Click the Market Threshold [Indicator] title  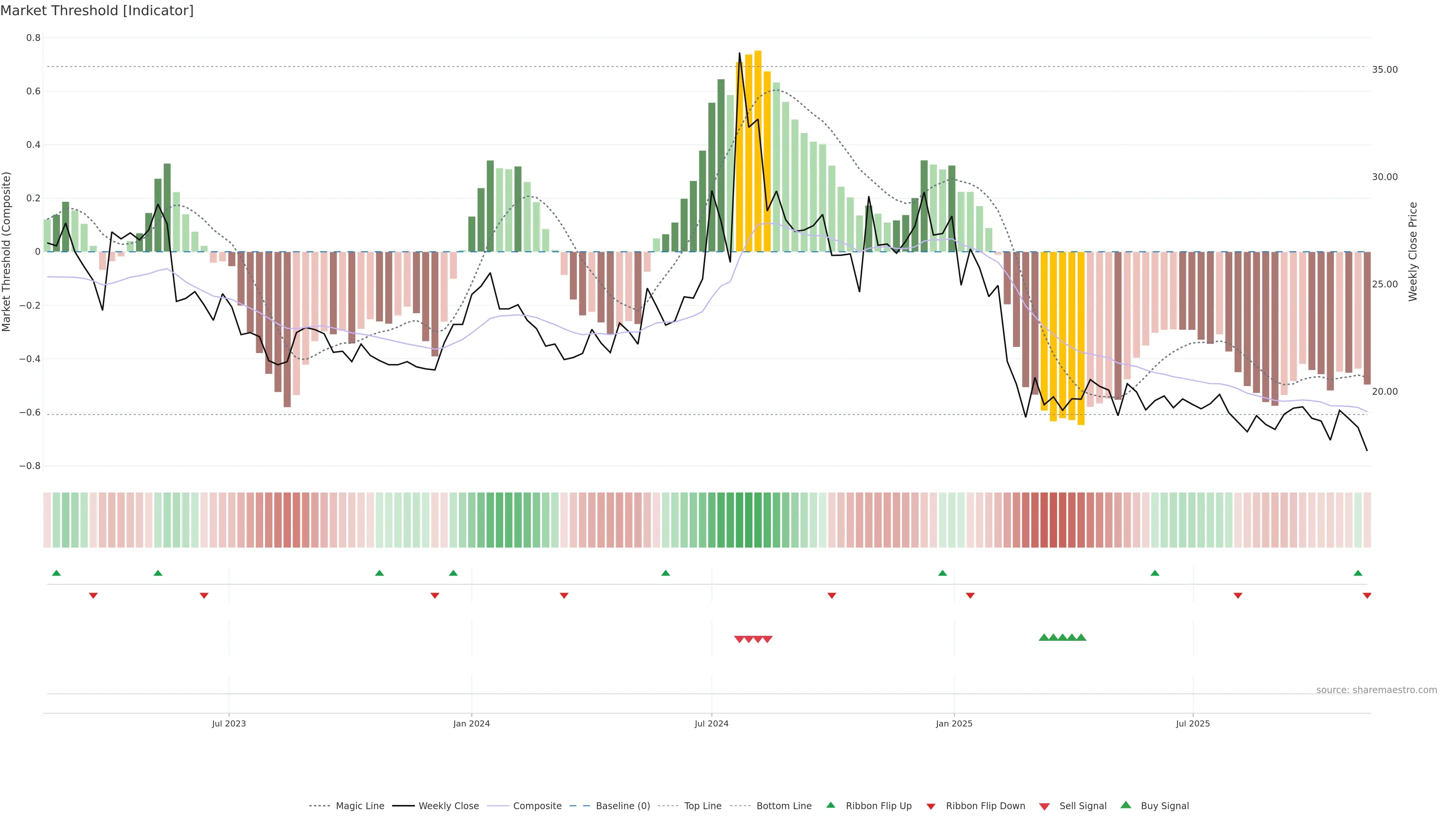click(97, 11)
